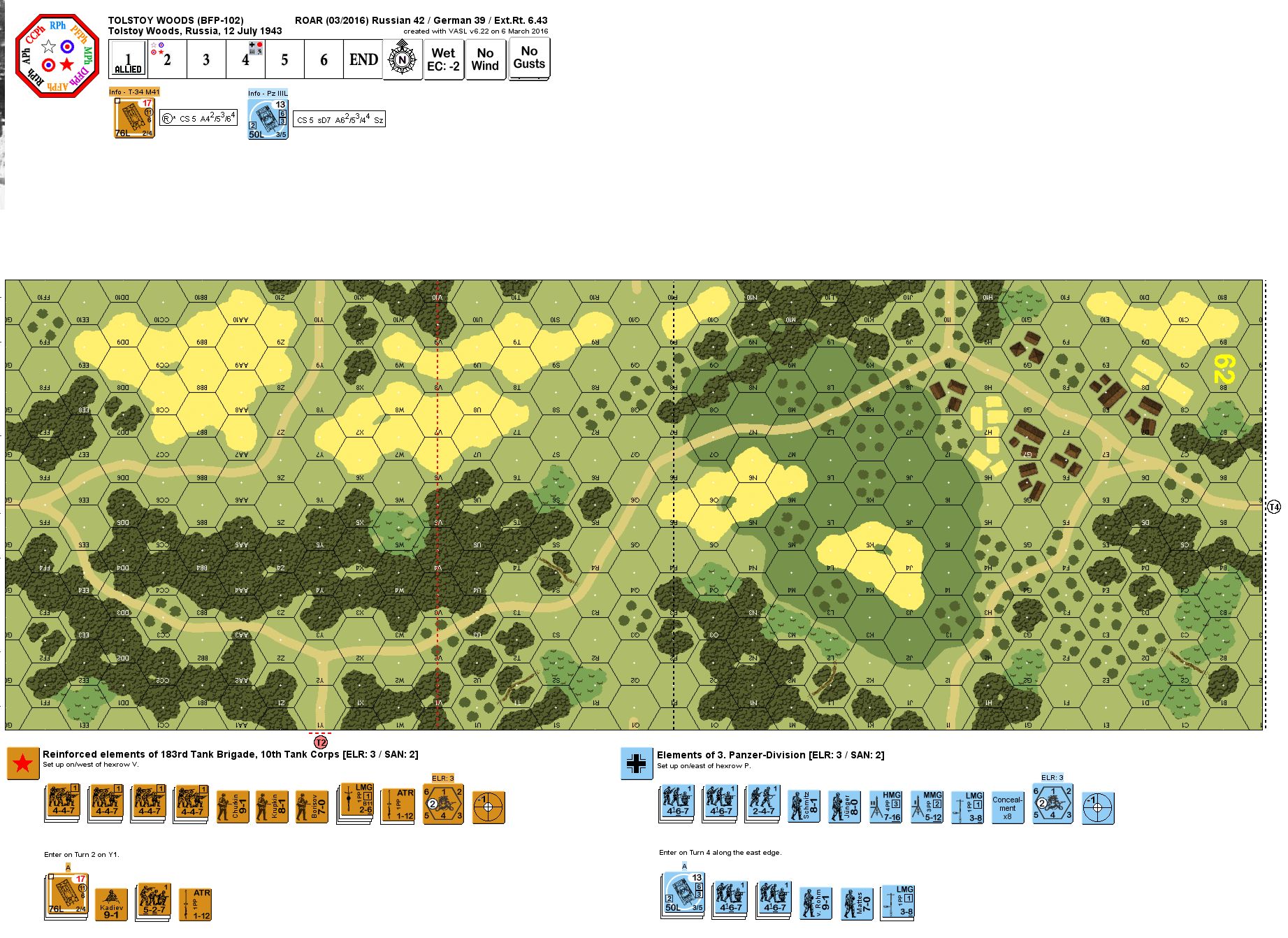The height and width of the screenshot is (938, 1288).
Task: Click the END box on turn track
Action: [363, 59]
